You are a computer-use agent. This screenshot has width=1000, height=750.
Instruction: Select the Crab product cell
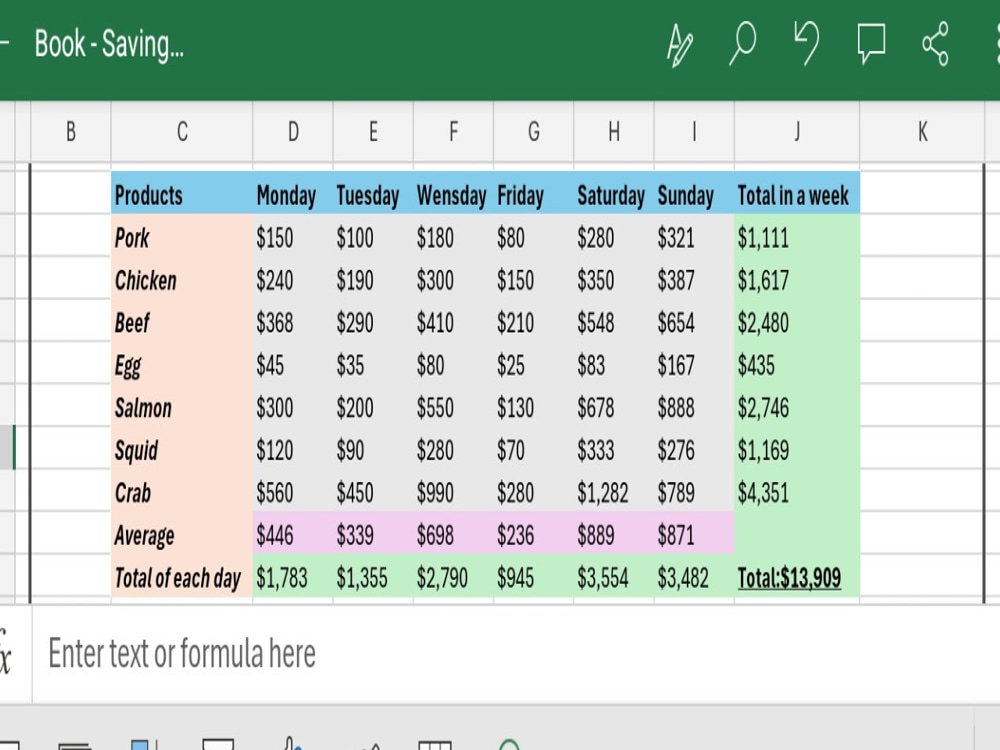click(x=182, y=492)
